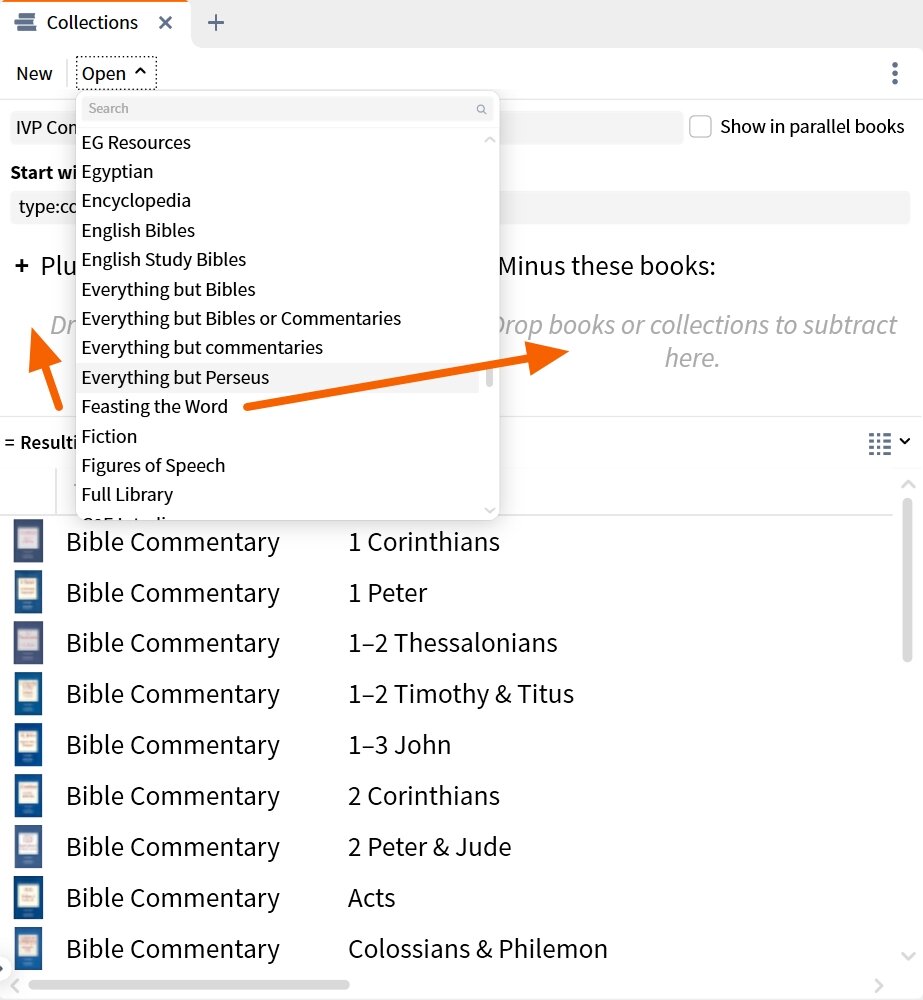
Task: Click the dropdown list scrollbar thumb
Action: tap(489, 376)
